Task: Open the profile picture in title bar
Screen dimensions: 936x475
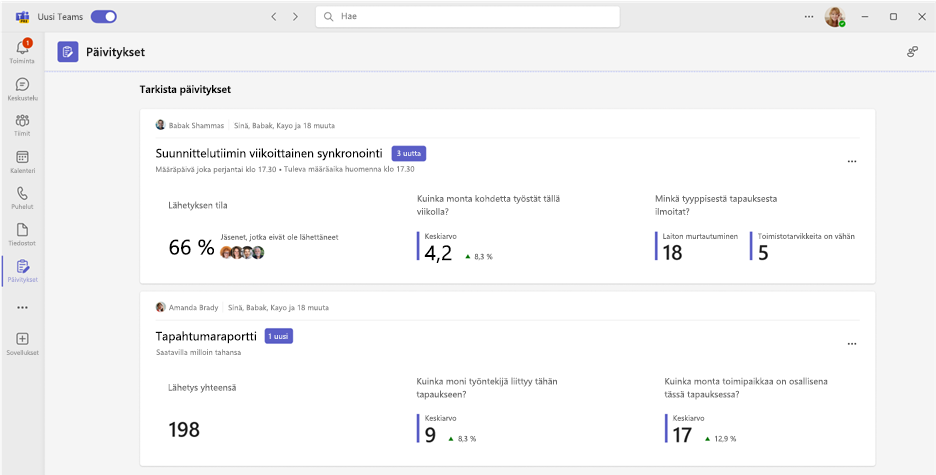Action: point(835,17)
